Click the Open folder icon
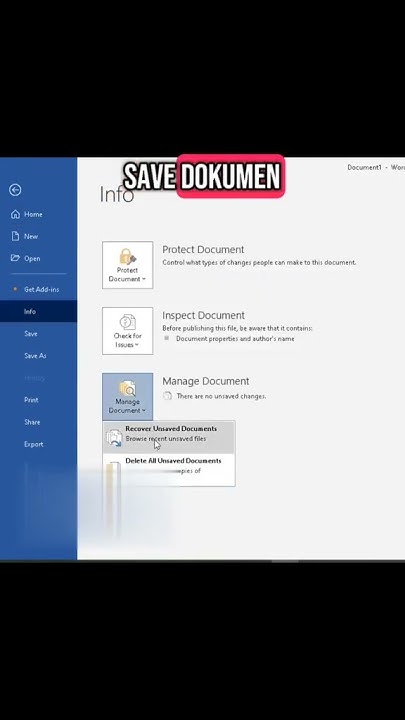 (x=15, y=258)
